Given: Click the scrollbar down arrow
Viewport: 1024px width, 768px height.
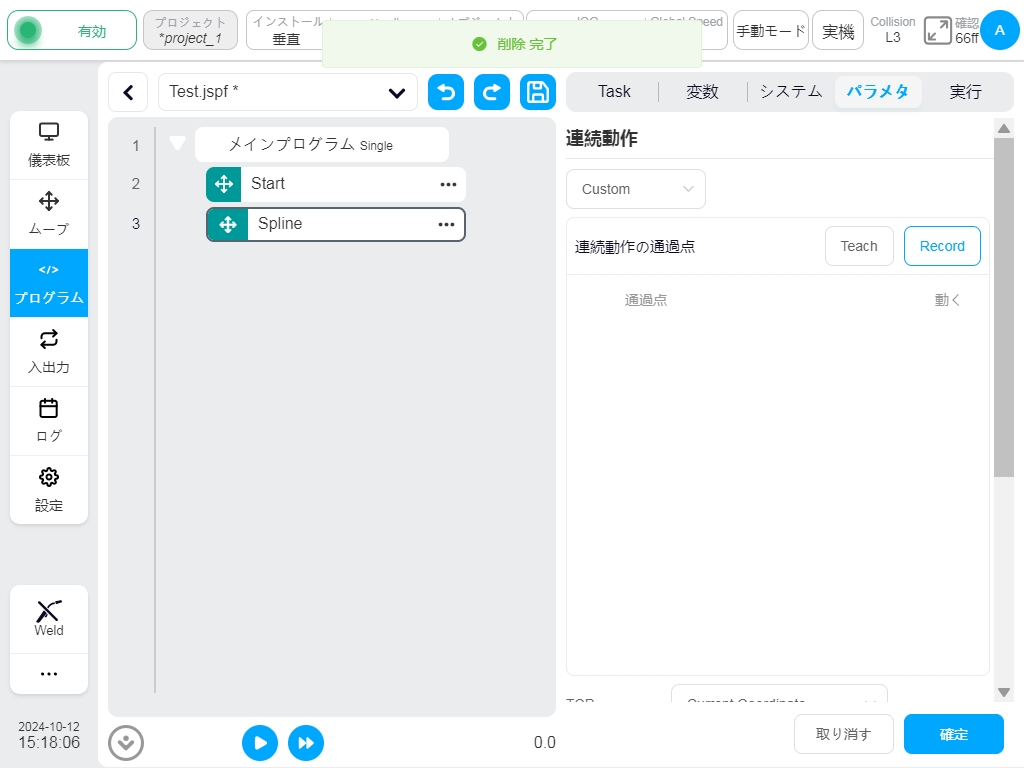Looking at the screenshot, I should [x=1004, y=692].
